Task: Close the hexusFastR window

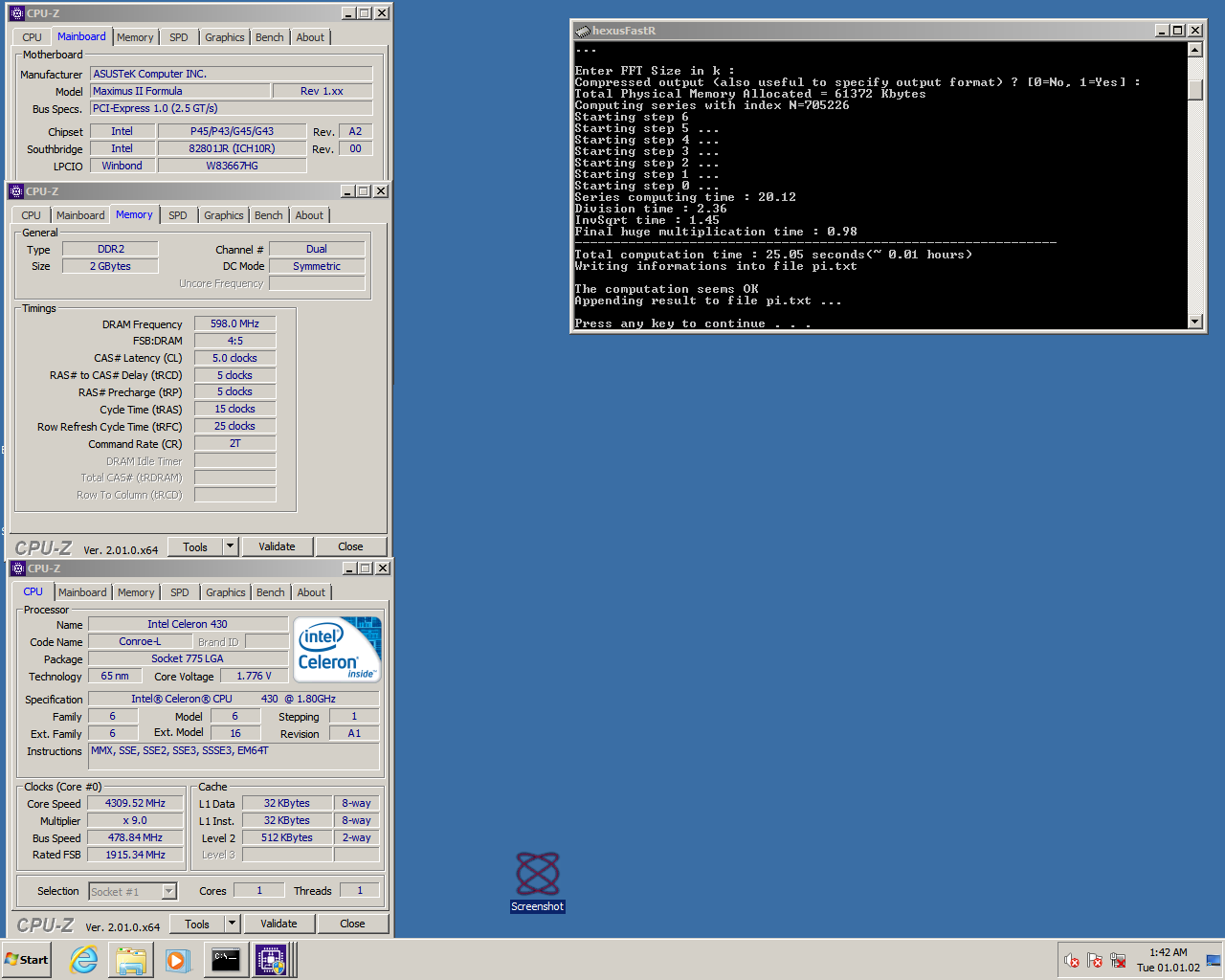Action: click(1195, 31)
